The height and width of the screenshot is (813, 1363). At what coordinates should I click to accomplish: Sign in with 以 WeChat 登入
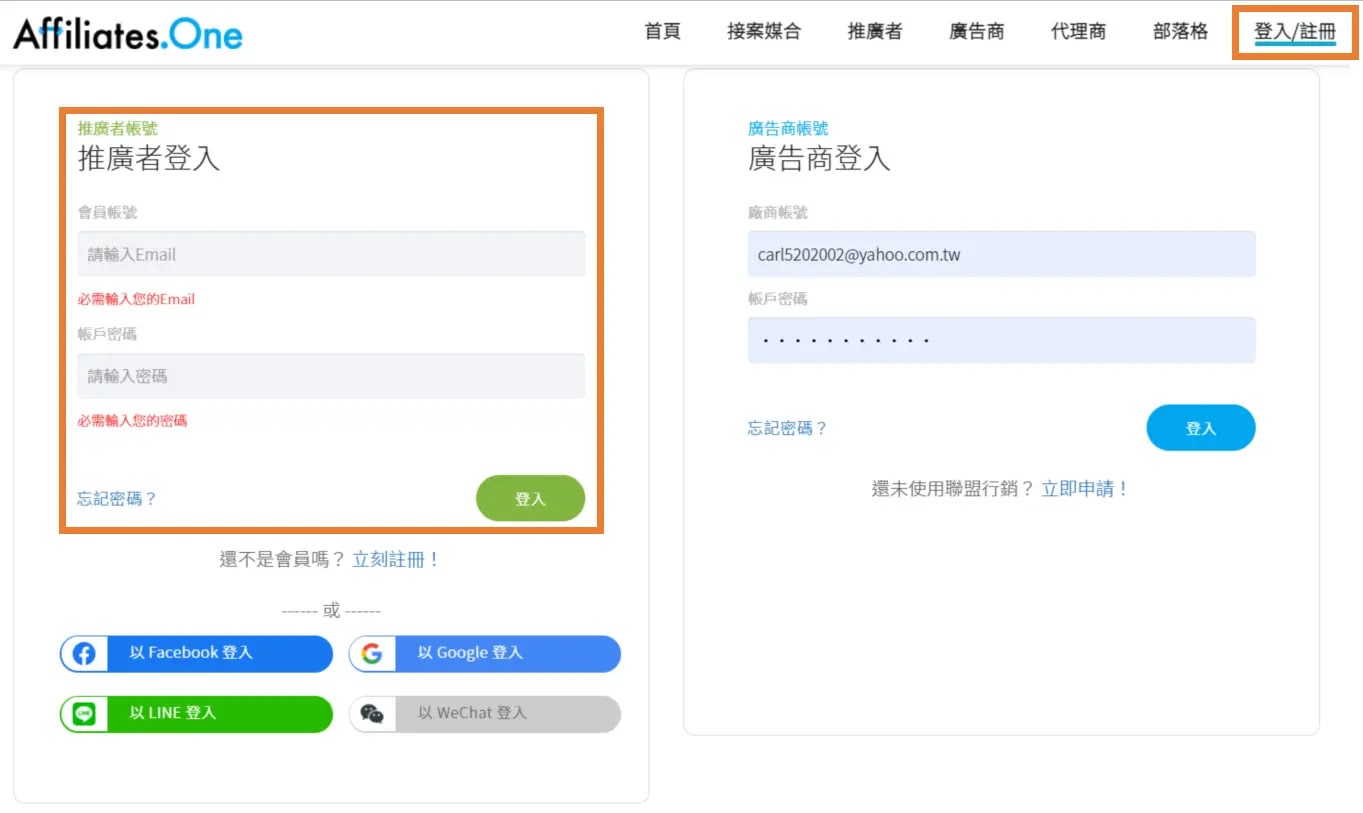coord(484,714)
